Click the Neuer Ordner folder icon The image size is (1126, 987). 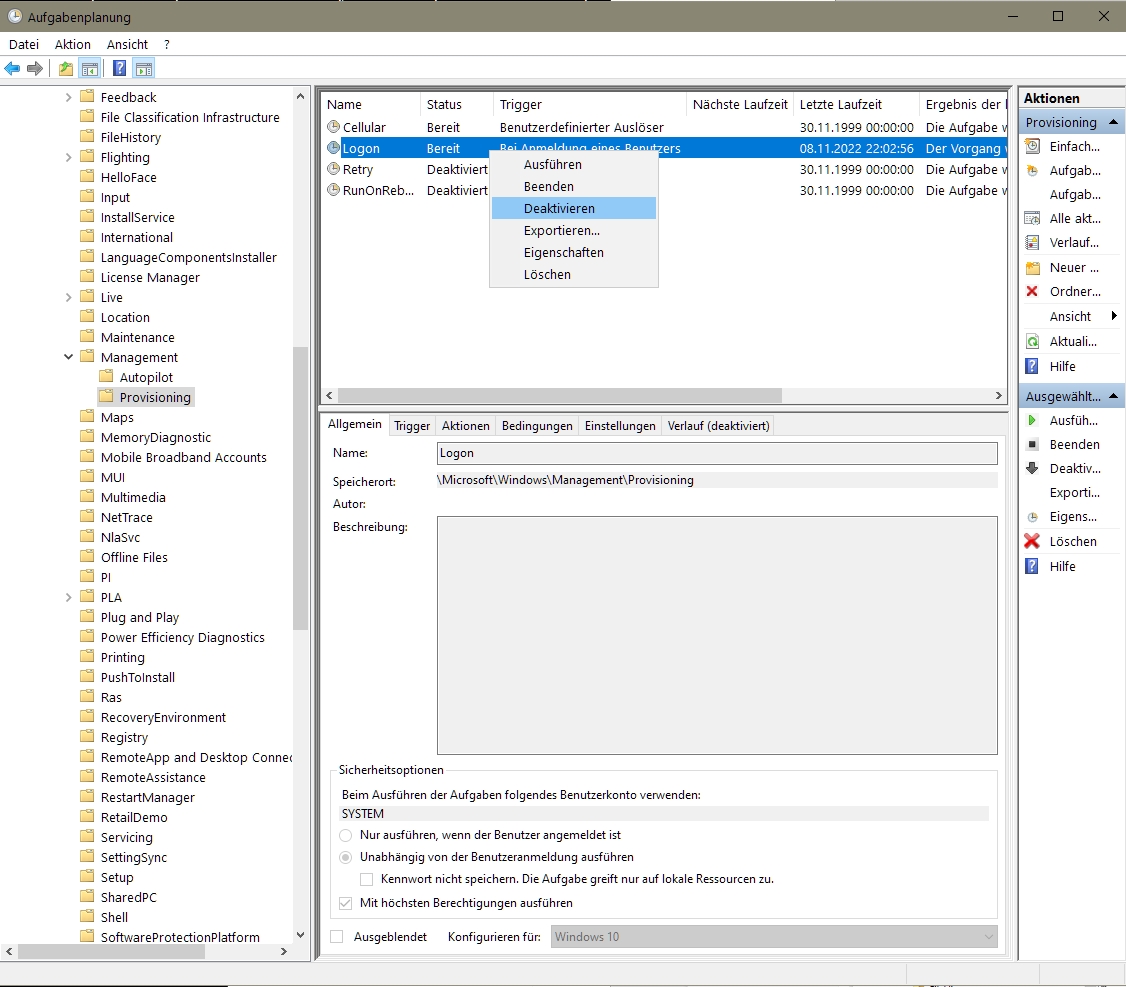click(1032, 268)
